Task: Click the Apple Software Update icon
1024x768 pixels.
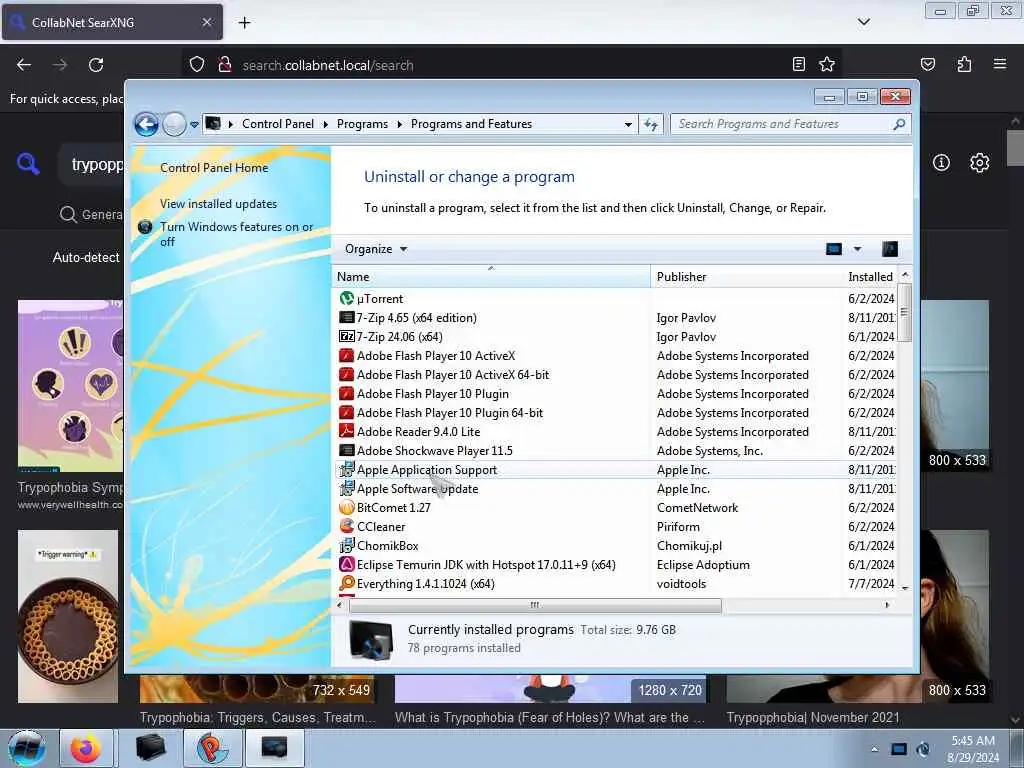Action: [347, 488]
